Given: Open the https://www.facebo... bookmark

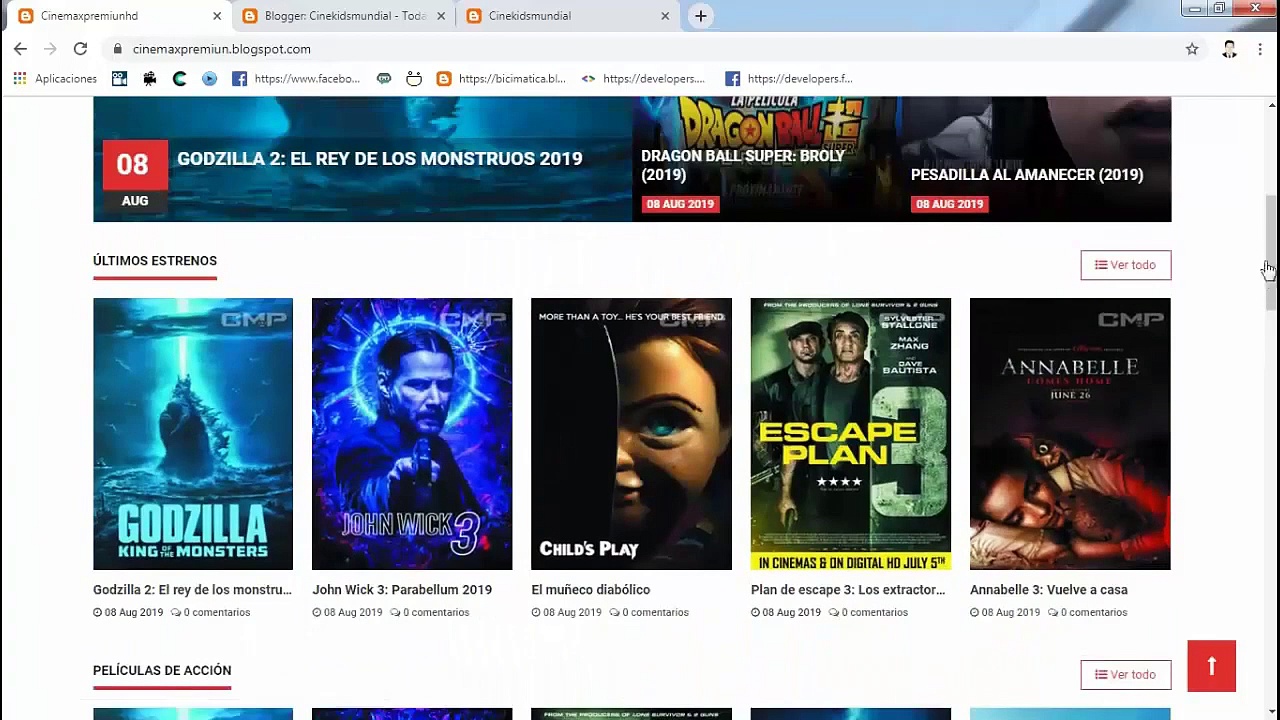Looking at the screenshot, I should pos(296,79).
